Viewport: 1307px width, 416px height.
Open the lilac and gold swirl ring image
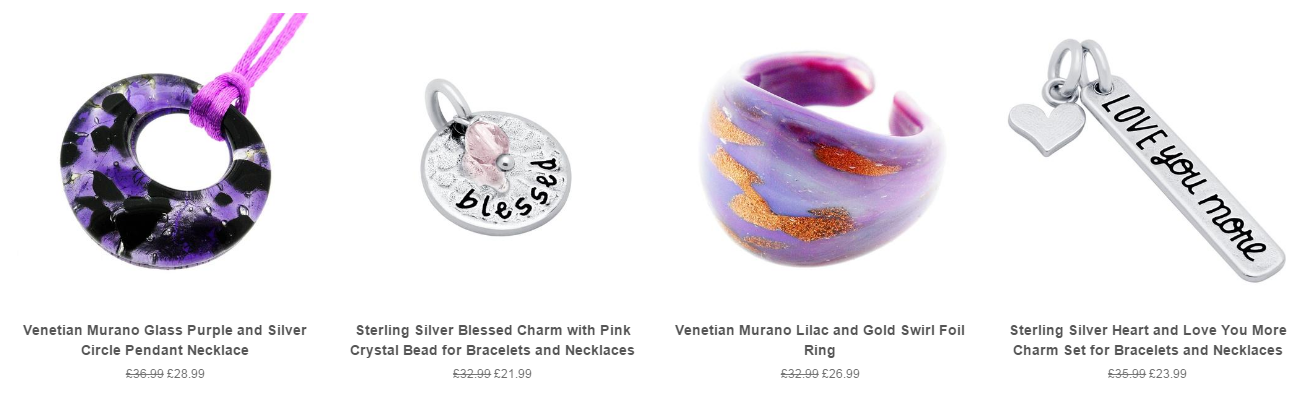pyautogui.click(x=822, y=160)
